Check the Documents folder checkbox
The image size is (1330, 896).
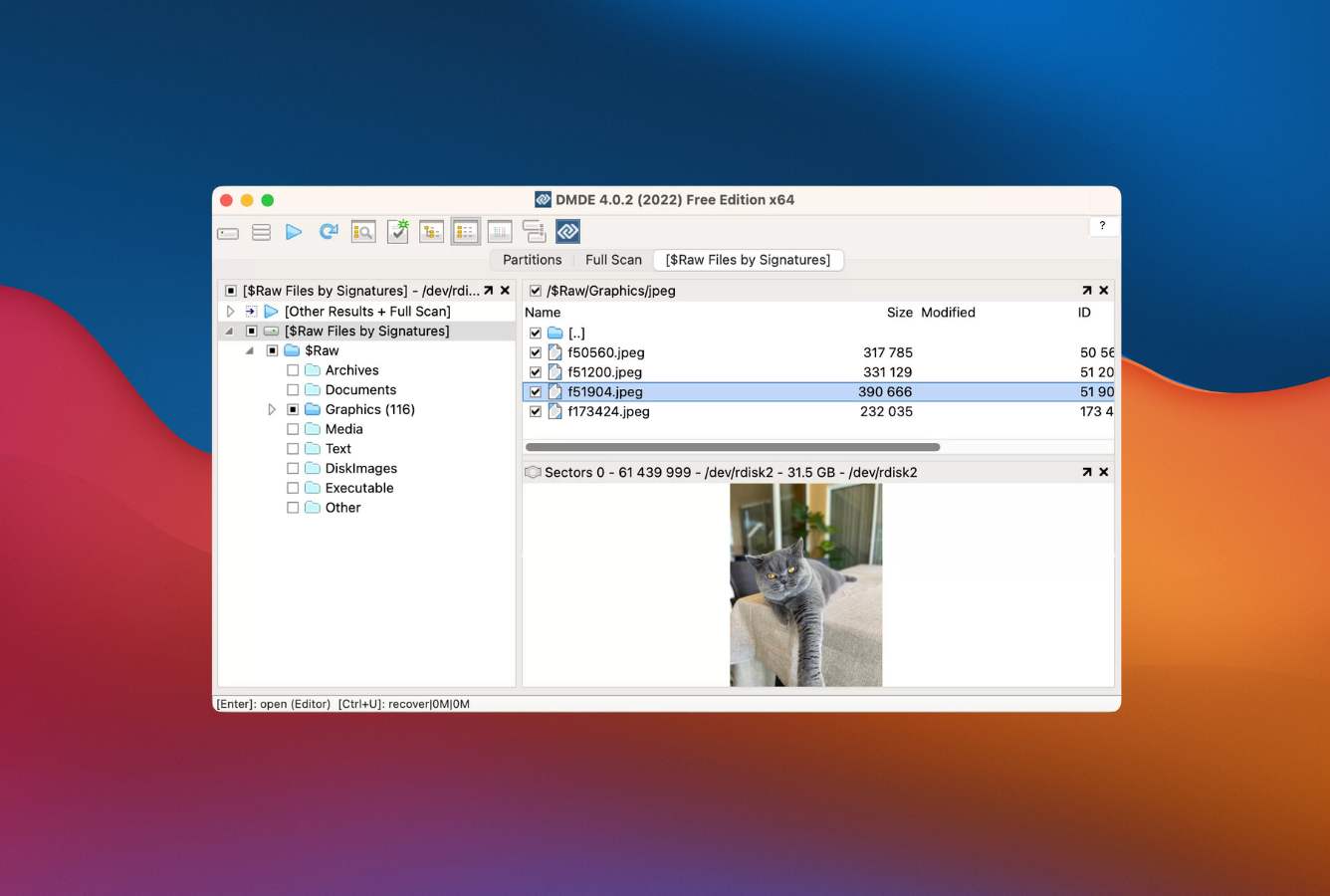[293, 390]
